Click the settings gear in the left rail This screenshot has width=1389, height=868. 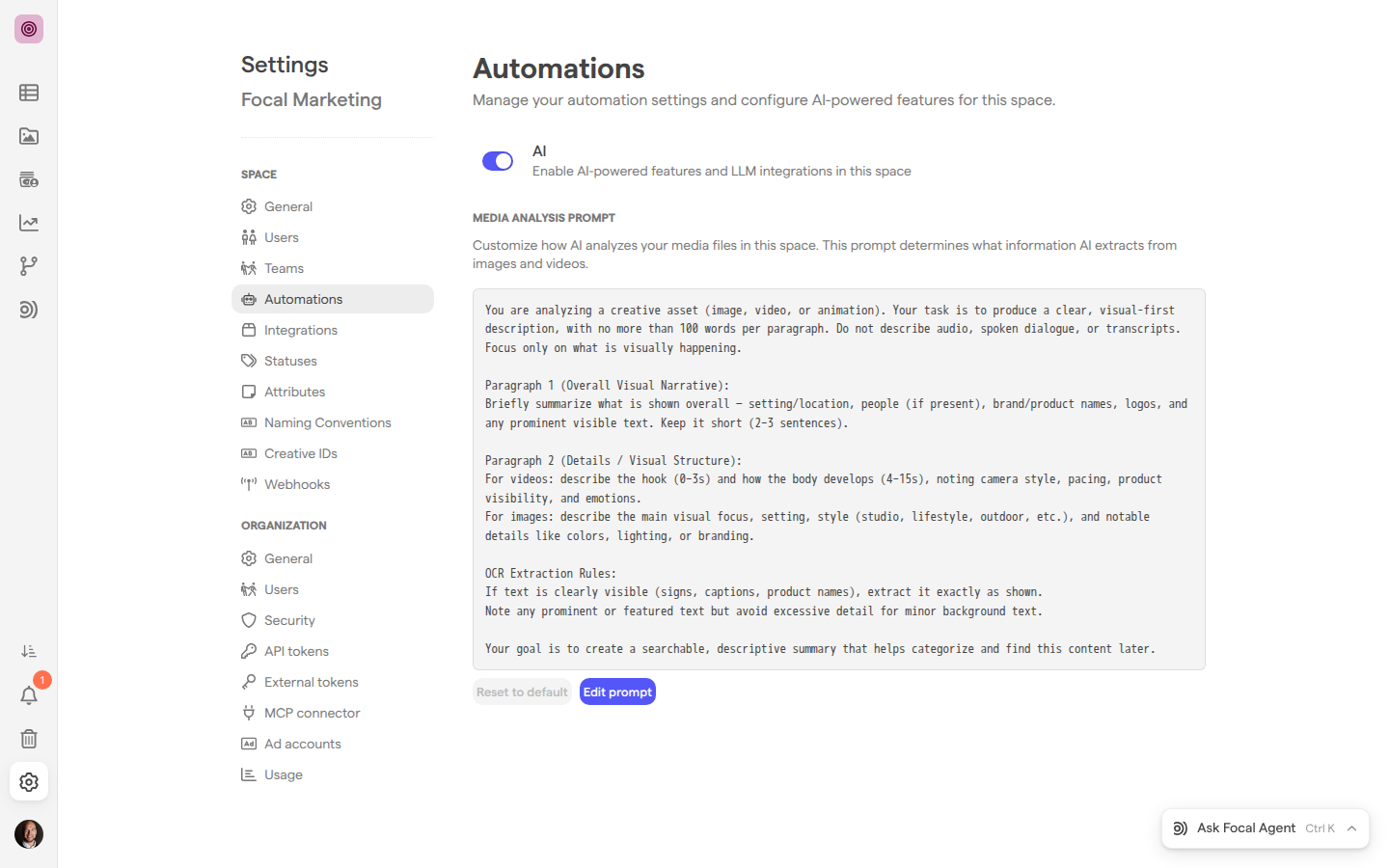pos(29,782)
